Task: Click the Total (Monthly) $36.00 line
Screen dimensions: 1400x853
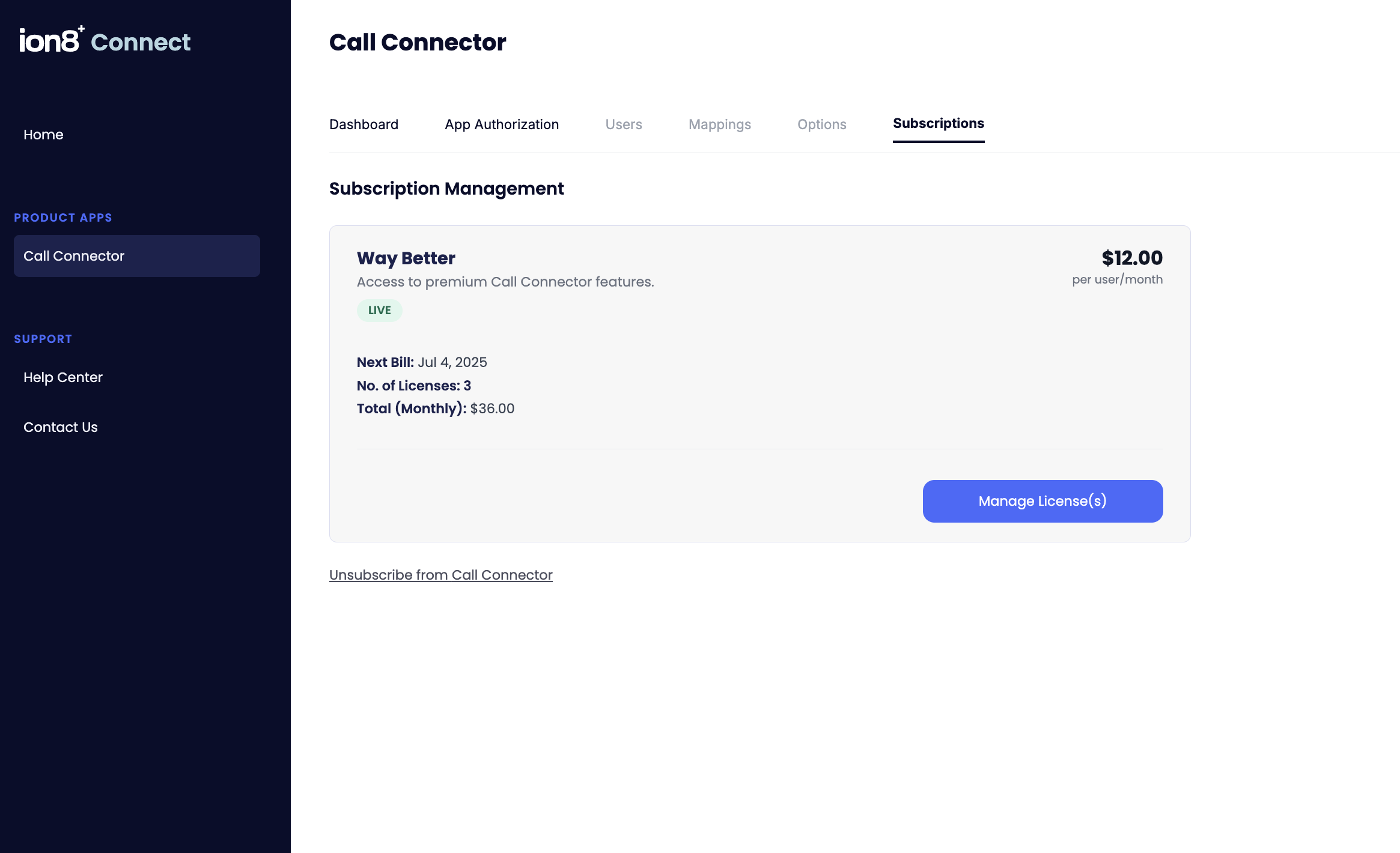Action: 436,408
